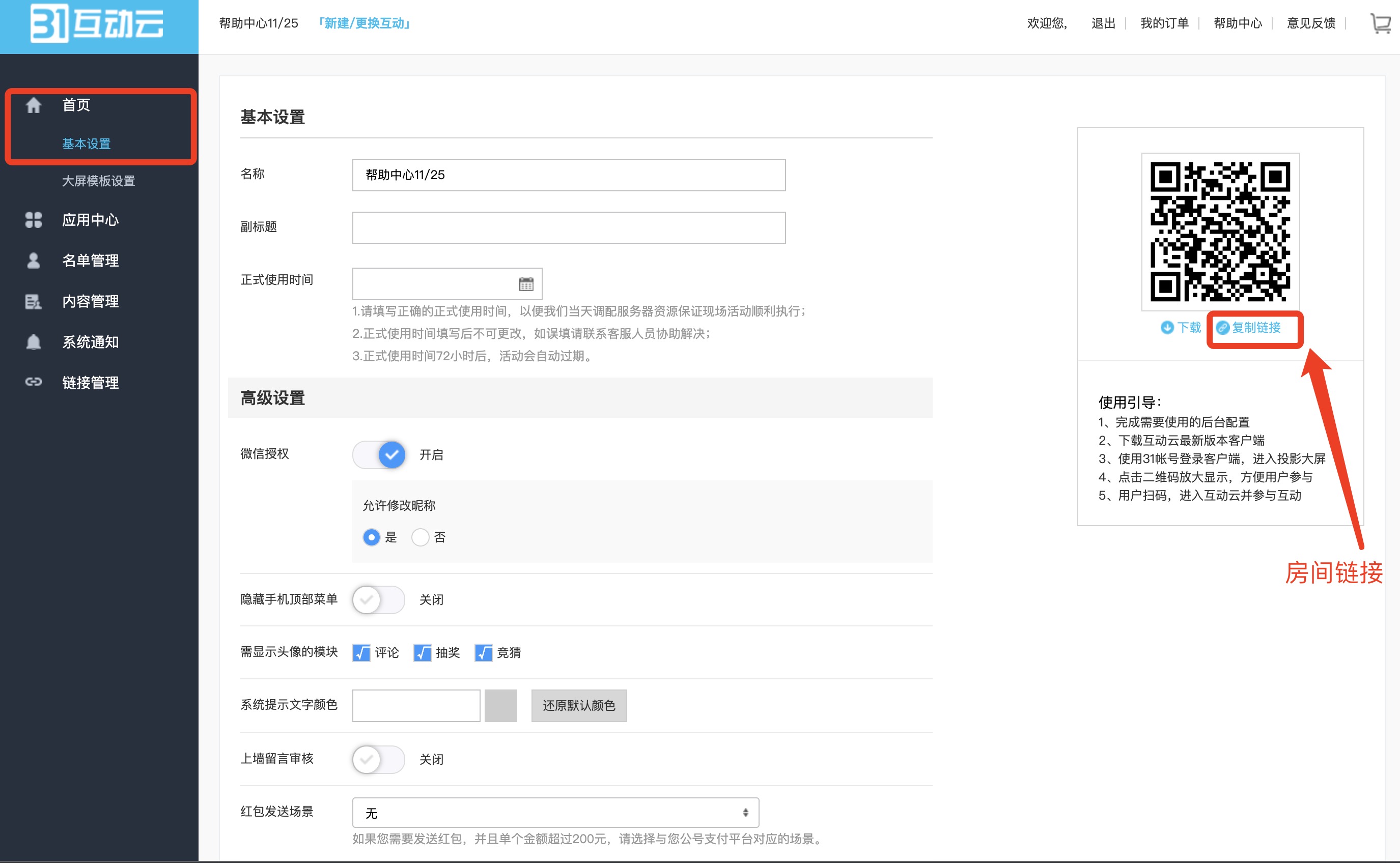
Task: Click the 开启 label next to 微信授权
Action: click(431, 455)
